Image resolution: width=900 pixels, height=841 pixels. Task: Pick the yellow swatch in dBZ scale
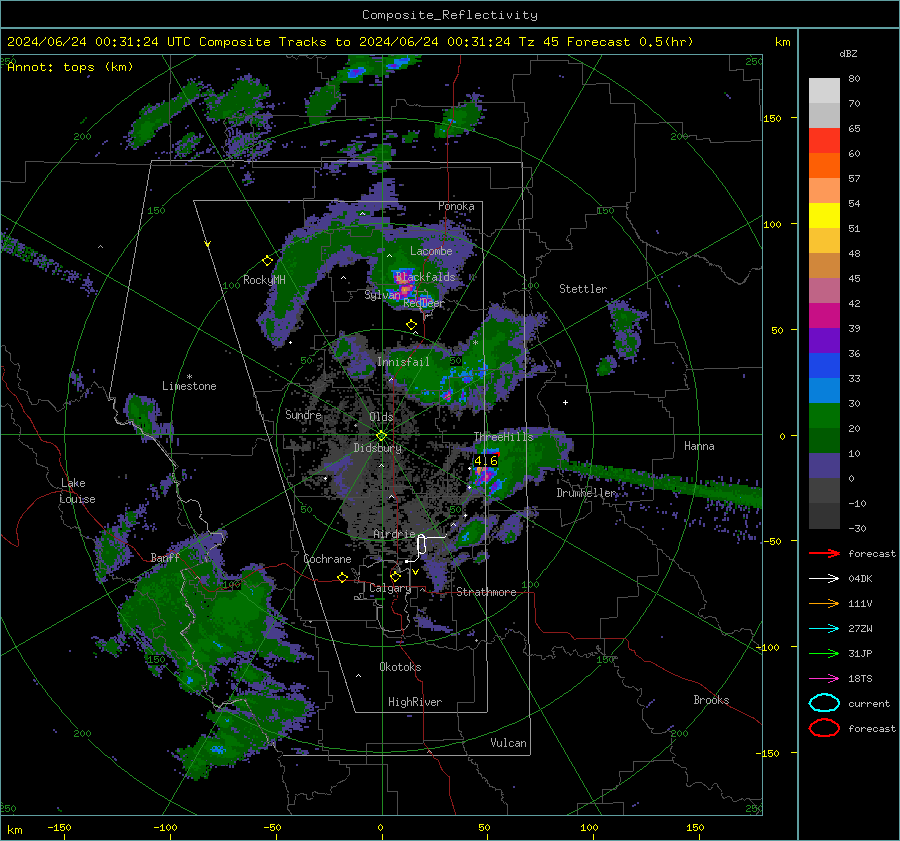tap(824, 216)
